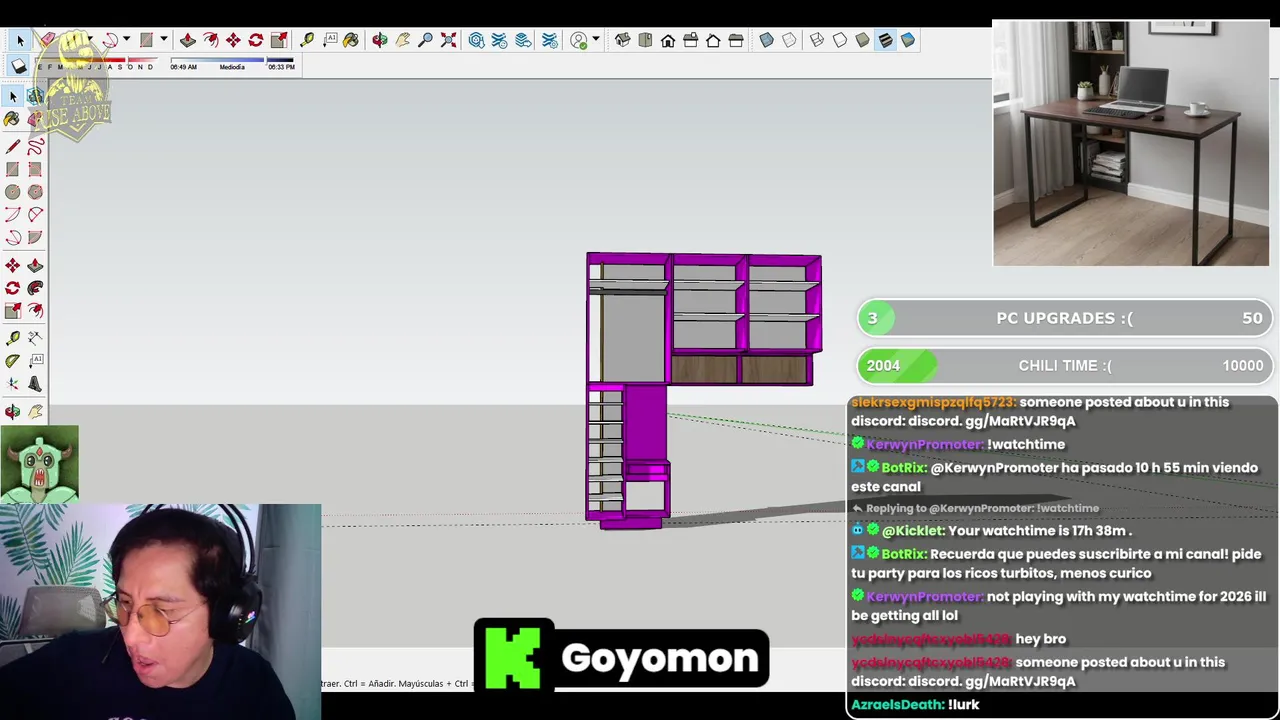Open the Extension Manager icon
The width and height of the screenshot is (1280, 720).
coord(550,40)
